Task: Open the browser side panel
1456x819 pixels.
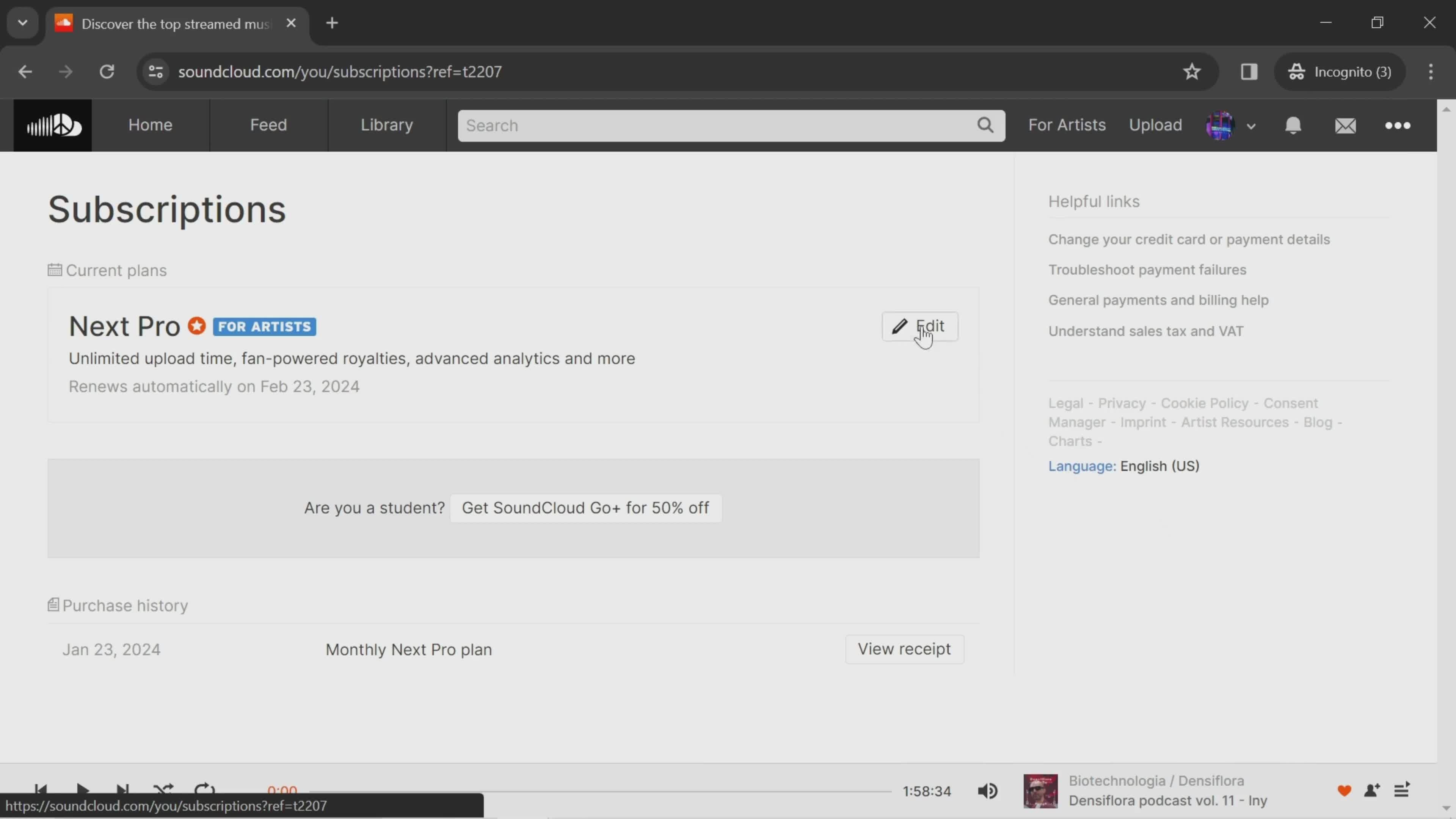Action: click(1249, 72)
